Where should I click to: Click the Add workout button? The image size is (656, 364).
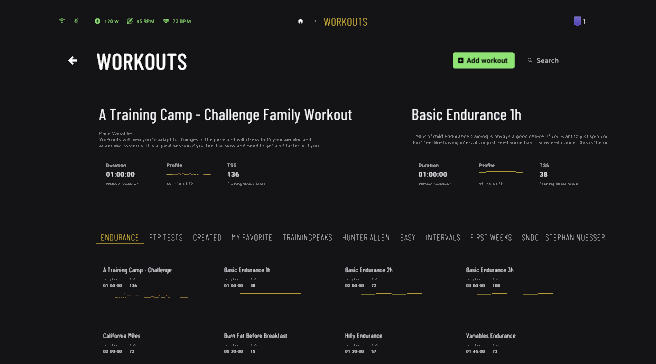pyautogui.click(x=484, y=60)
